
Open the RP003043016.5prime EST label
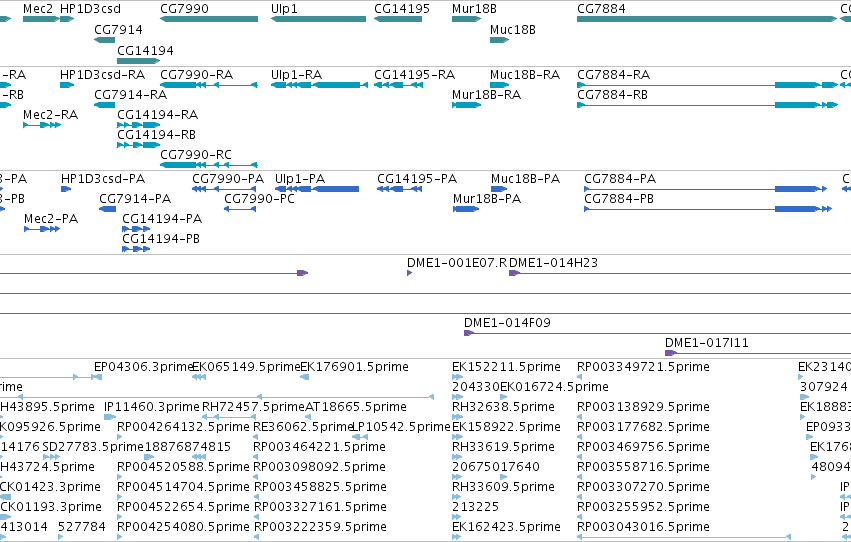643,527
